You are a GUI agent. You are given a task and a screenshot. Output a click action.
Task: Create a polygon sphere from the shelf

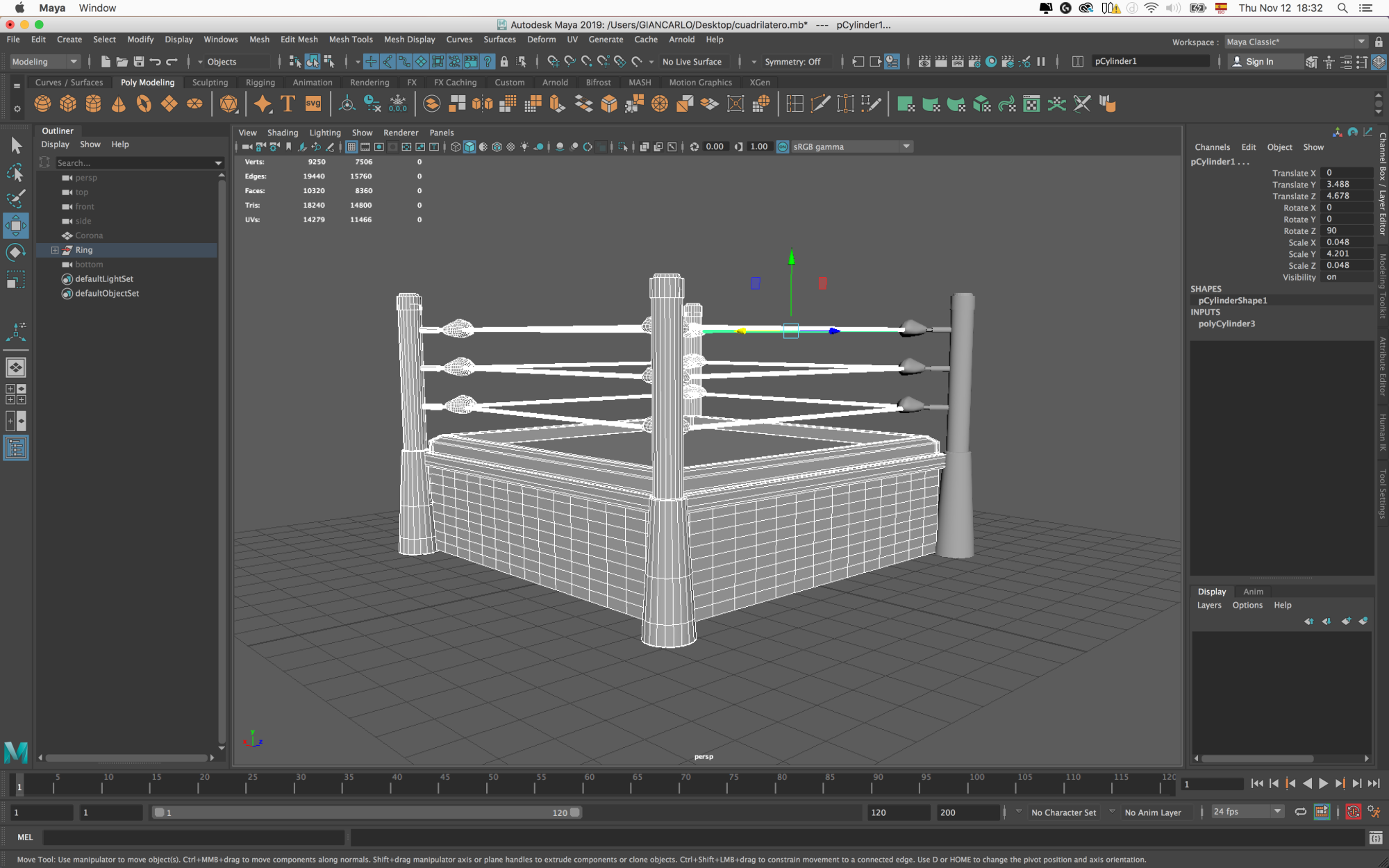click(42, 104)
